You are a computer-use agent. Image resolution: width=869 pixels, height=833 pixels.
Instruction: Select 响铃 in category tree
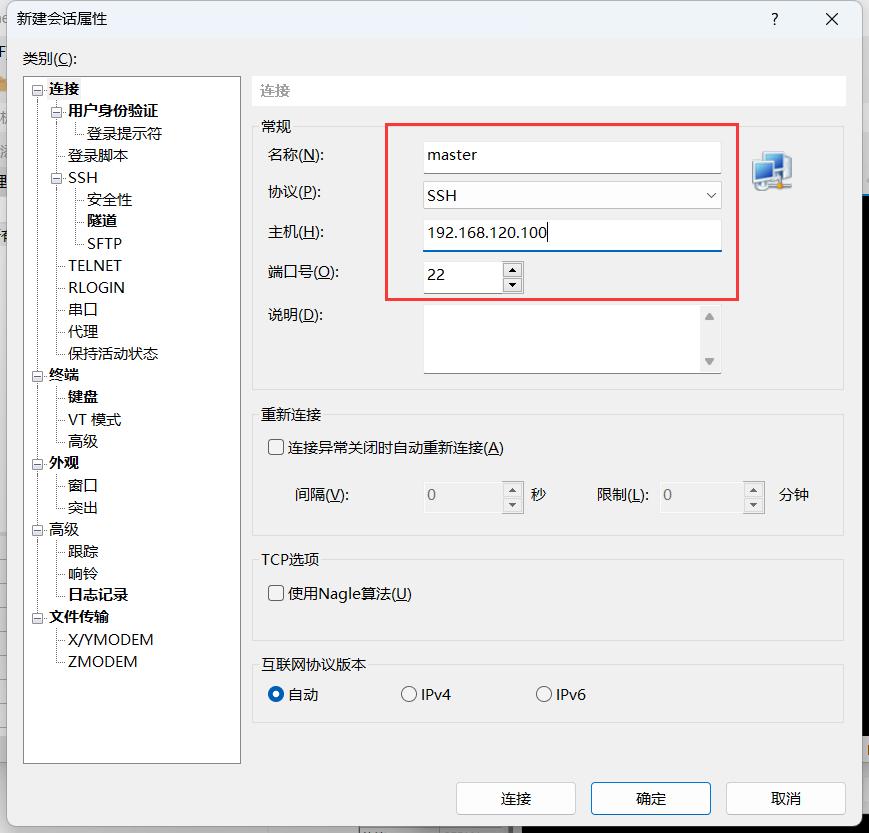pyautogui.click(x=83, y=574)
